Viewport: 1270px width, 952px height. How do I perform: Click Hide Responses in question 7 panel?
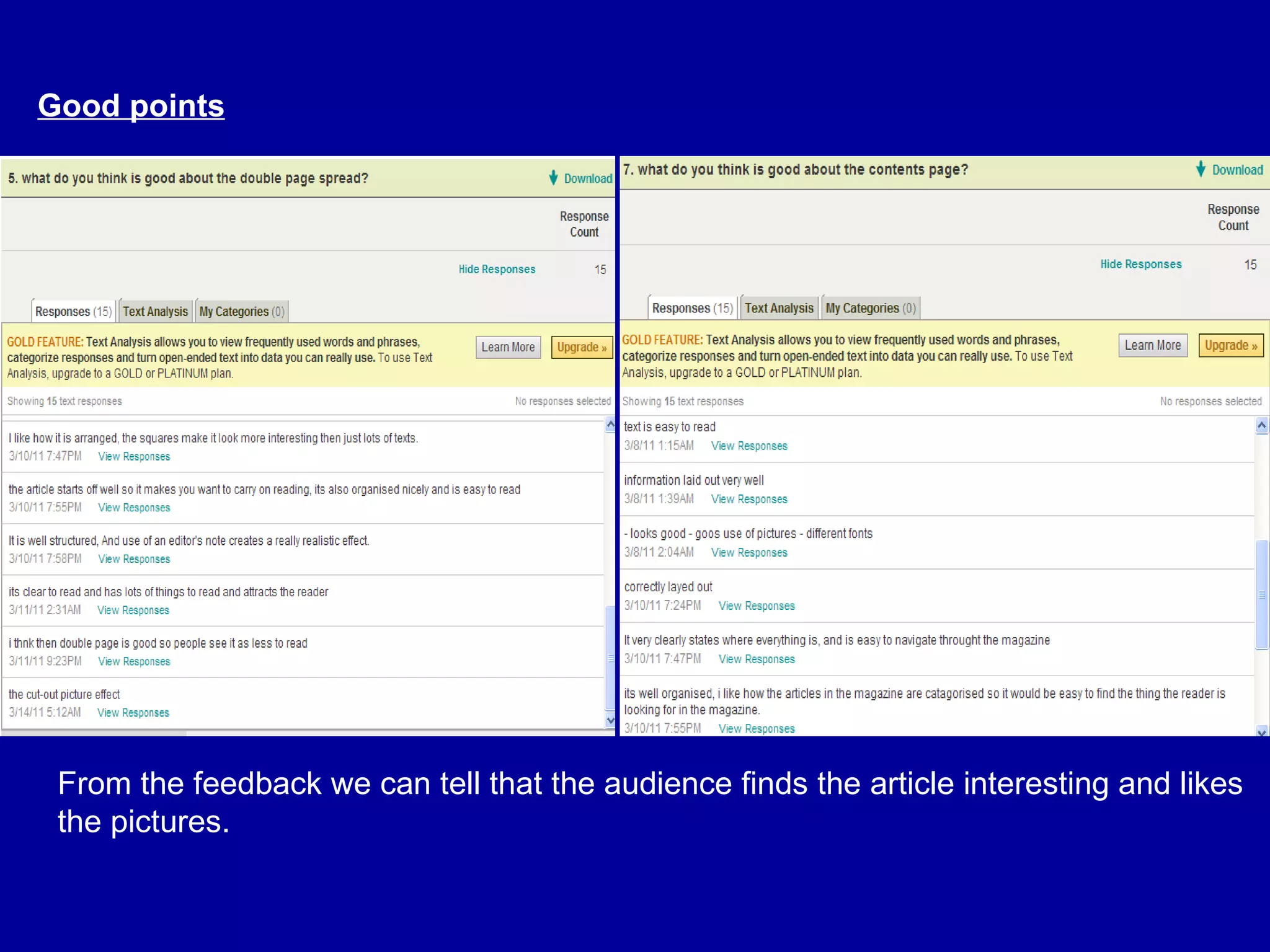coord(1141,264)
